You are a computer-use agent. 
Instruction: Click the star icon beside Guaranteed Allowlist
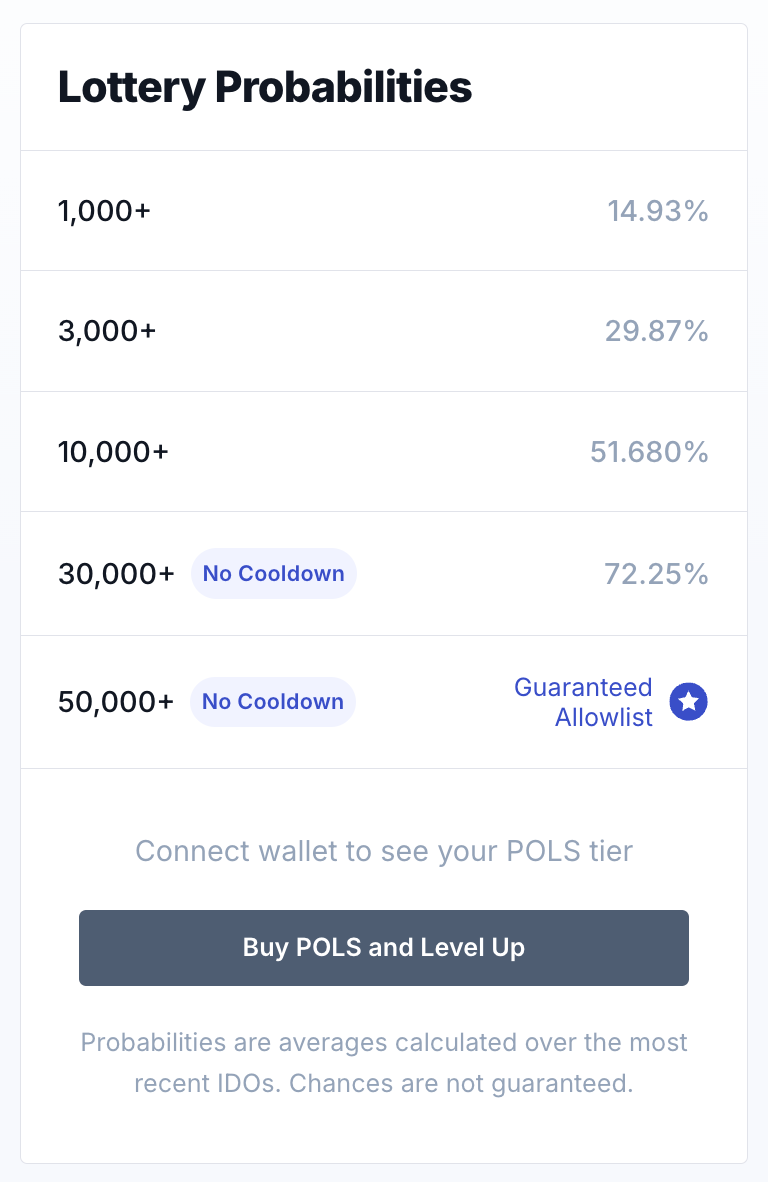(x=688, y=702)
